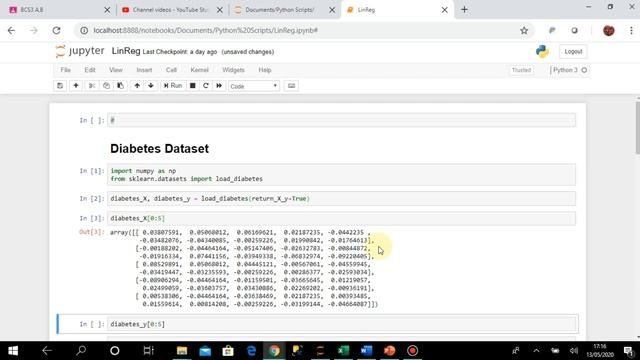Switch to Channel videos YouTube Studio tab
The height and width of the screenshot is (360, 640).
pyautogui.click(x=171, y=10)
